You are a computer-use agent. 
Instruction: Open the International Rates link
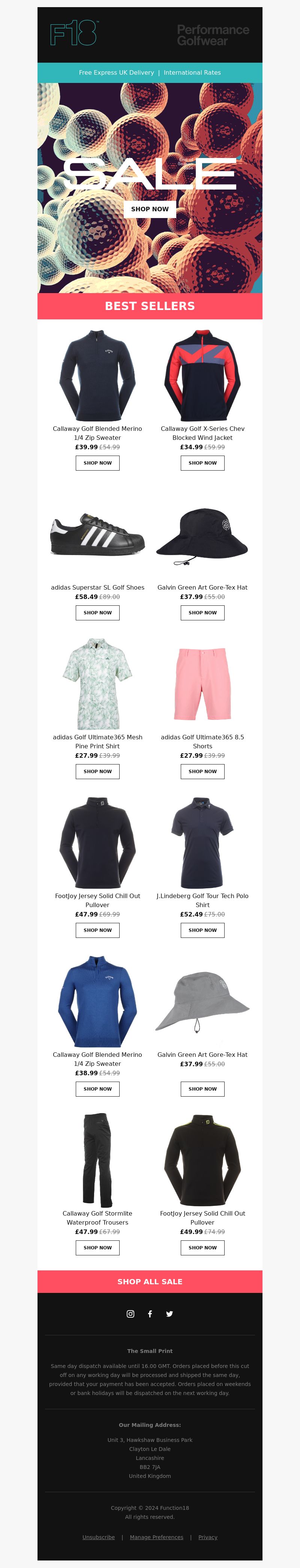pos(192,72)
